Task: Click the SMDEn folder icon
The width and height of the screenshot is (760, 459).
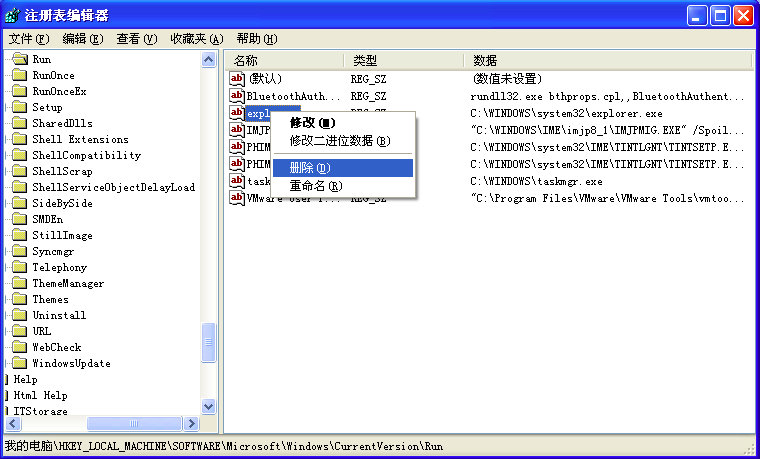Action: click(x=20, y=219)
